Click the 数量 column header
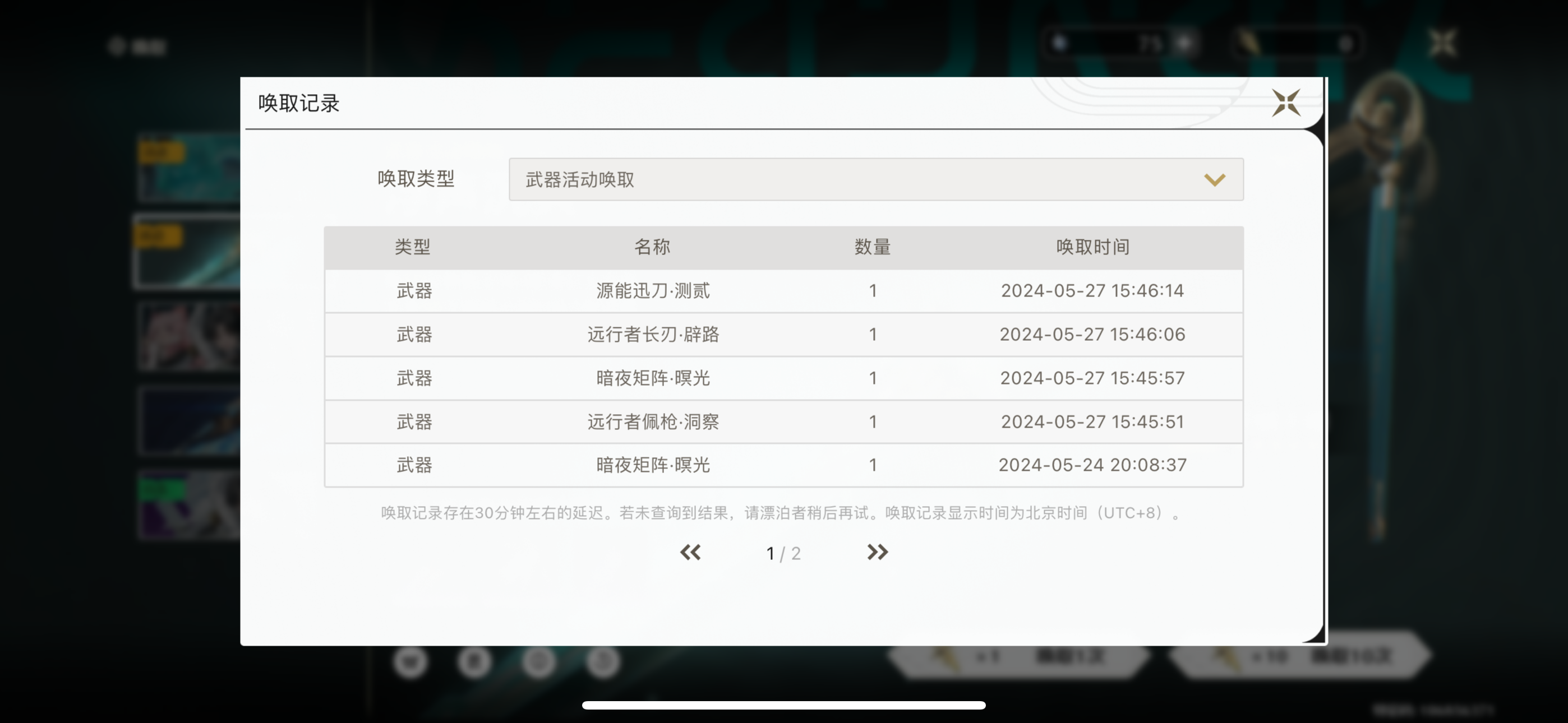This screenshot has height=723, width=1568. [x=872, y=247]
